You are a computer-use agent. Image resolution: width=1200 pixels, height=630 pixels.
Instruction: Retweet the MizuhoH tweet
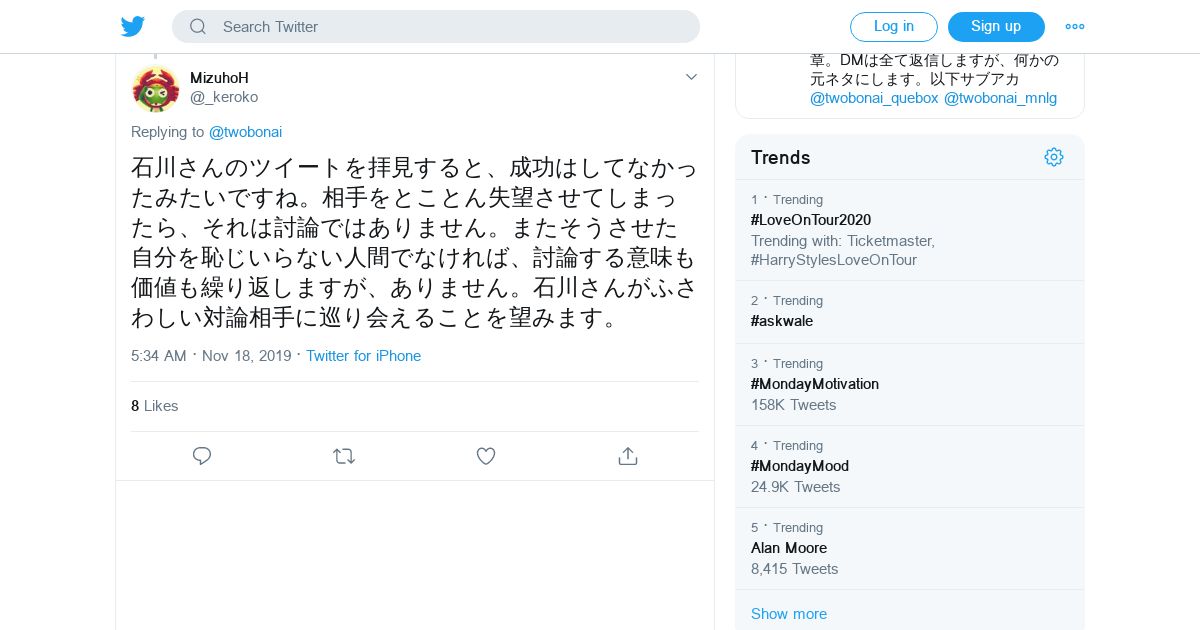point(344,456)
